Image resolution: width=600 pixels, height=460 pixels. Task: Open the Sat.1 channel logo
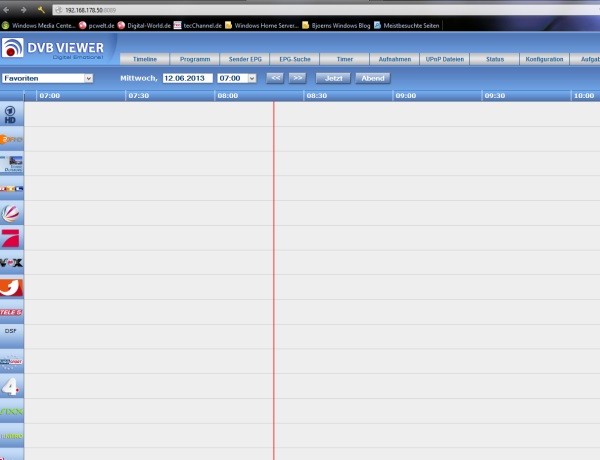click(10, 214)
